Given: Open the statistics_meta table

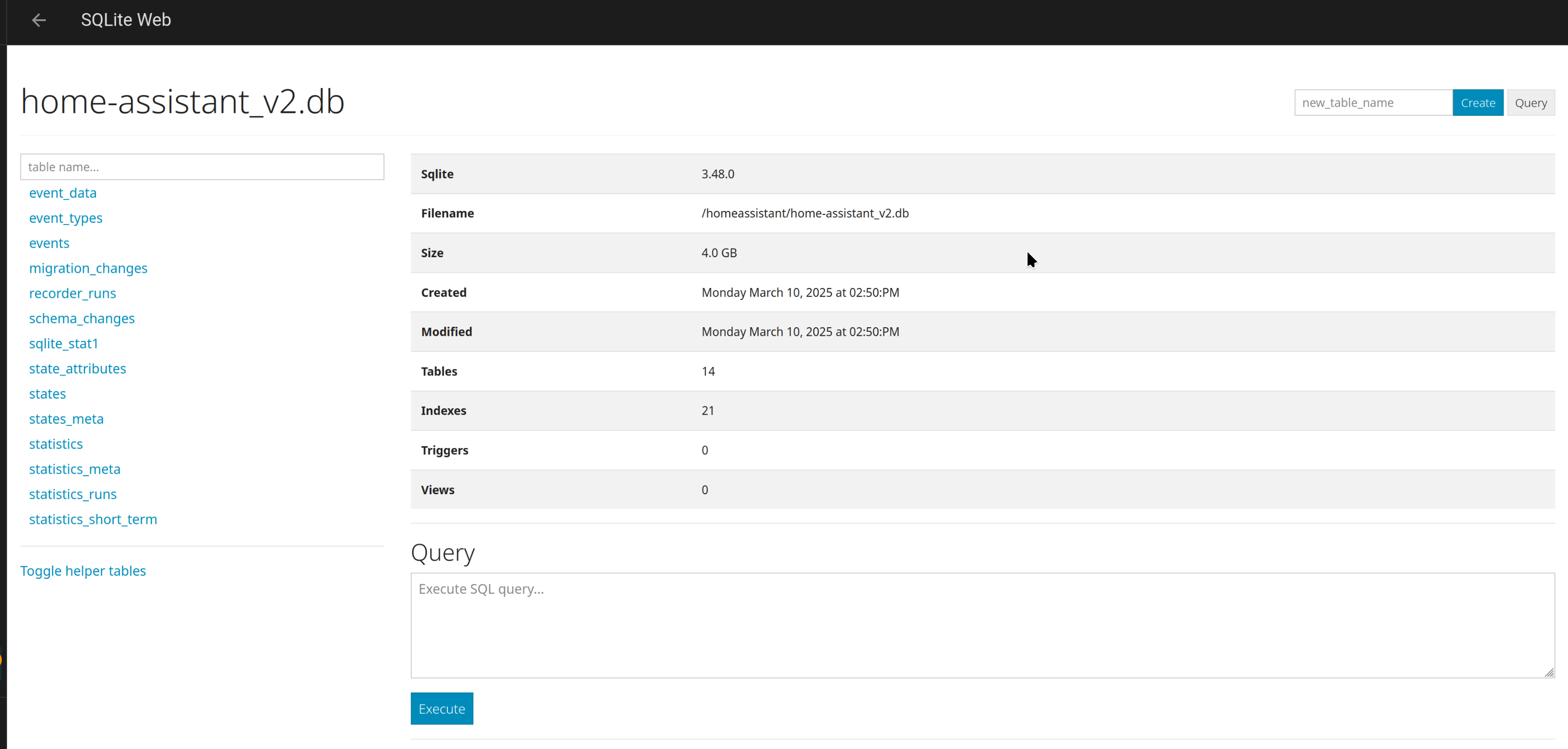Looking at the screenshot, I should (x=75, y=469).
